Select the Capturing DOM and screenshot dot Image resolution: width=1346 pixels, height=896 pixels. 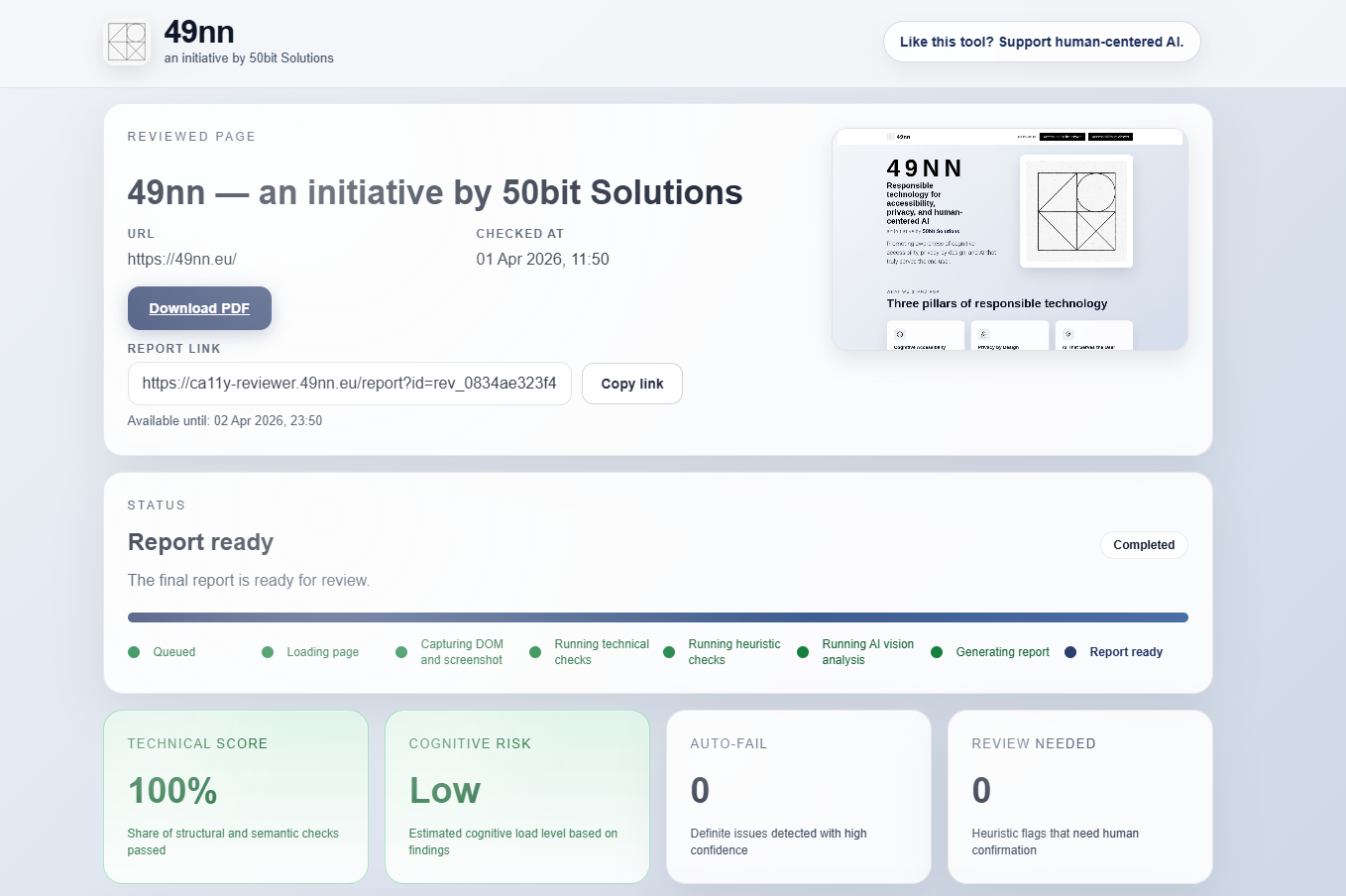402,651
